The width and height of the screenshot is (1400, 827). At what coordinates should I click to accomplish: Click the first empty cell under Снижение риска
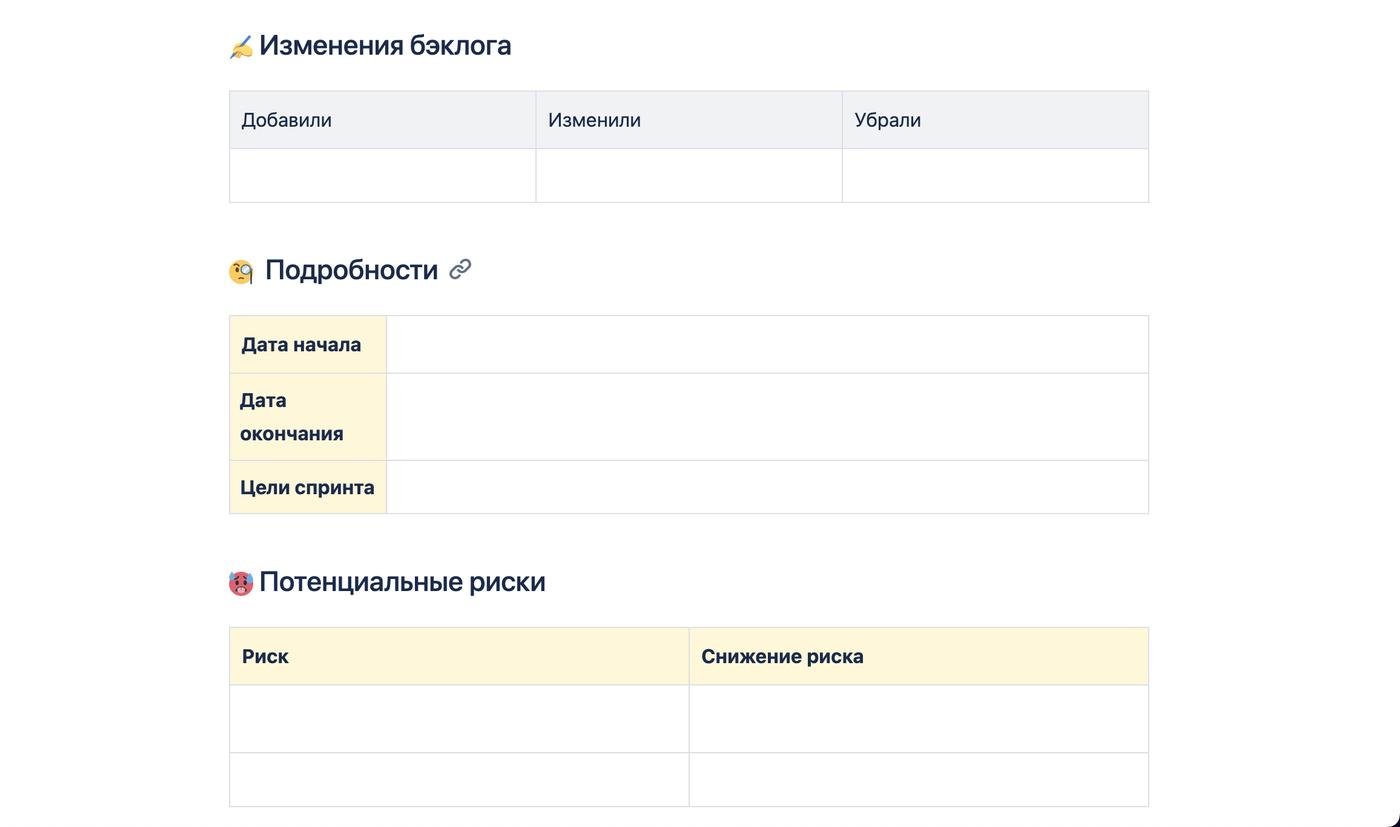(918, 719)
